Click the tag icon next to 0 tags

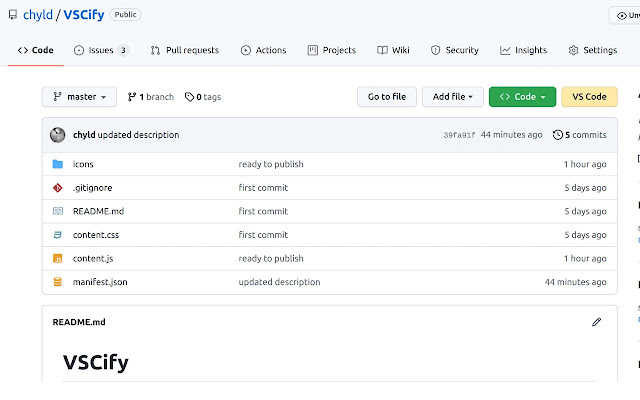pyautogui.click(x=189, y=97)
